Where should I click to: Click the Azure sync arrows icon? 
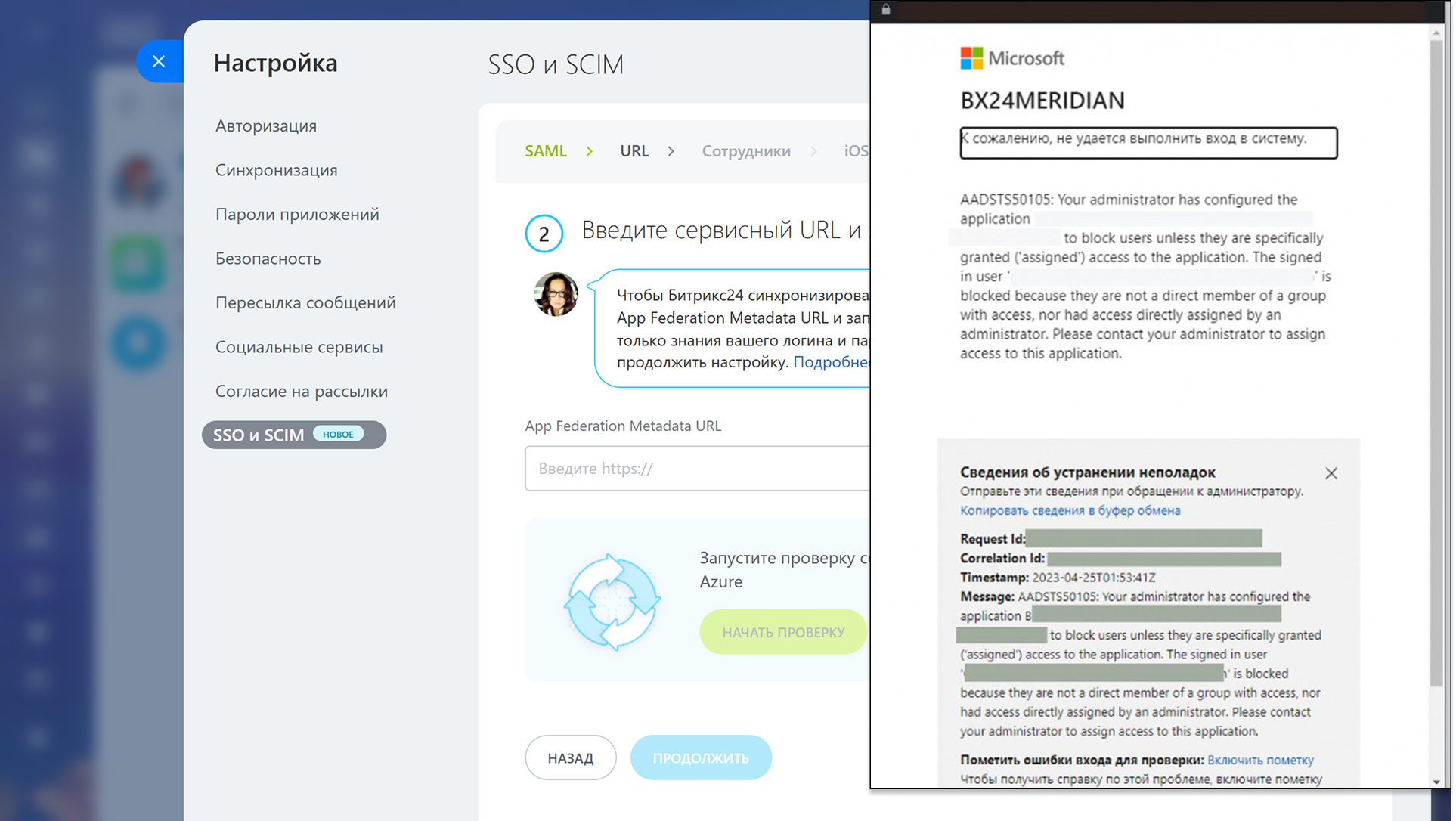coord(612,603)
